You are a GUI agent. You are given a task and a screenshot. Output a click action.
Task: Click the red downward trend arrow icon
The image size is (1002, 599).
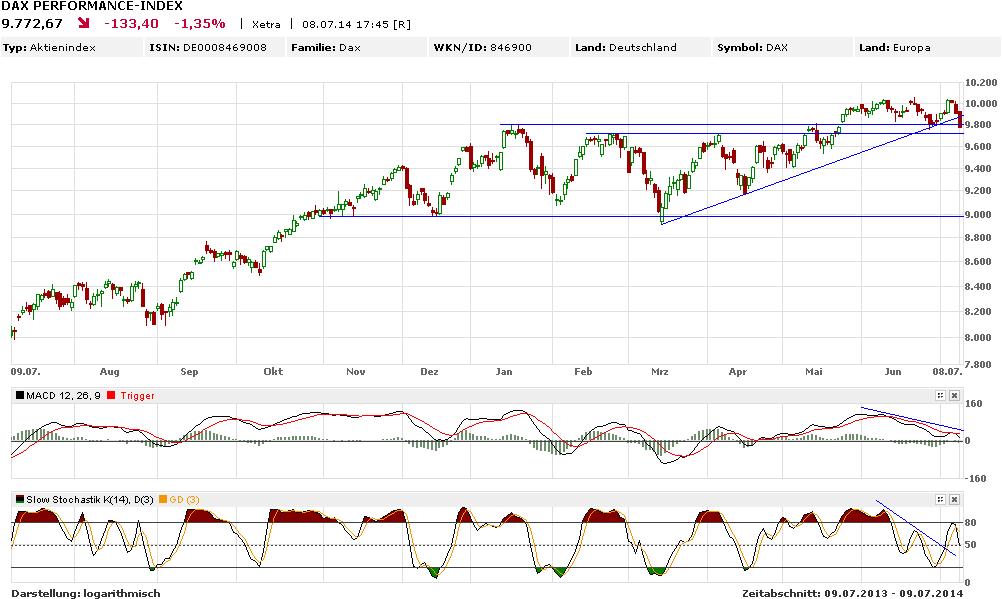pyautogui.click(x=84, y=24)
